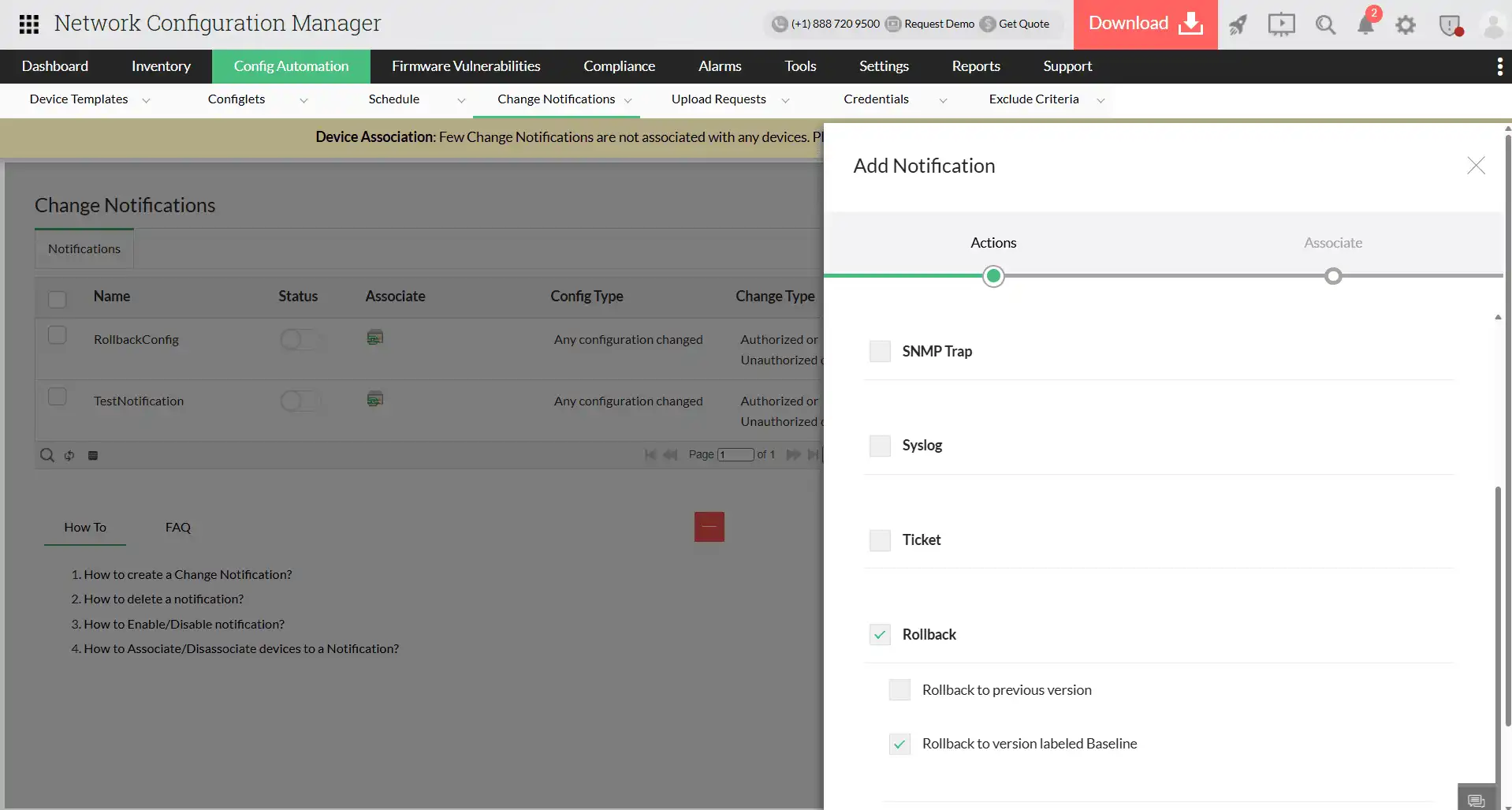The height and width of the screenshot is (810, 1512).
Task: Switch to the Firmware Vulnerabilities menu
Action: (x=466, y=65)
